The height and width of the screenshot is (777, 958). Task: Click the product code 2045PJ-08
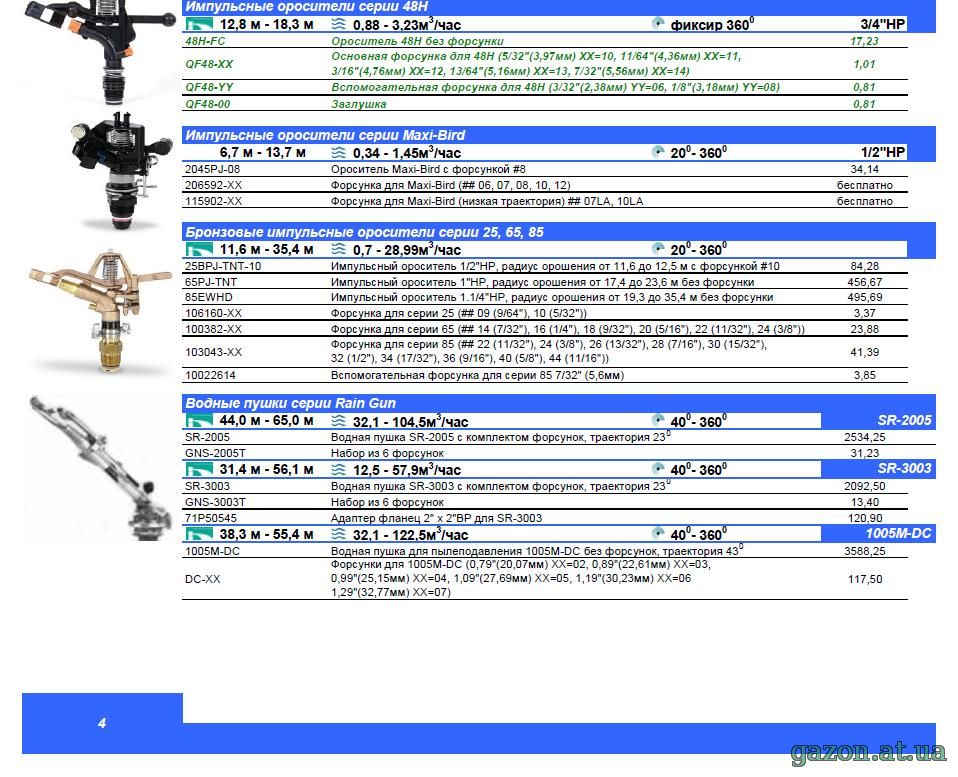click(x=213, y=169)
